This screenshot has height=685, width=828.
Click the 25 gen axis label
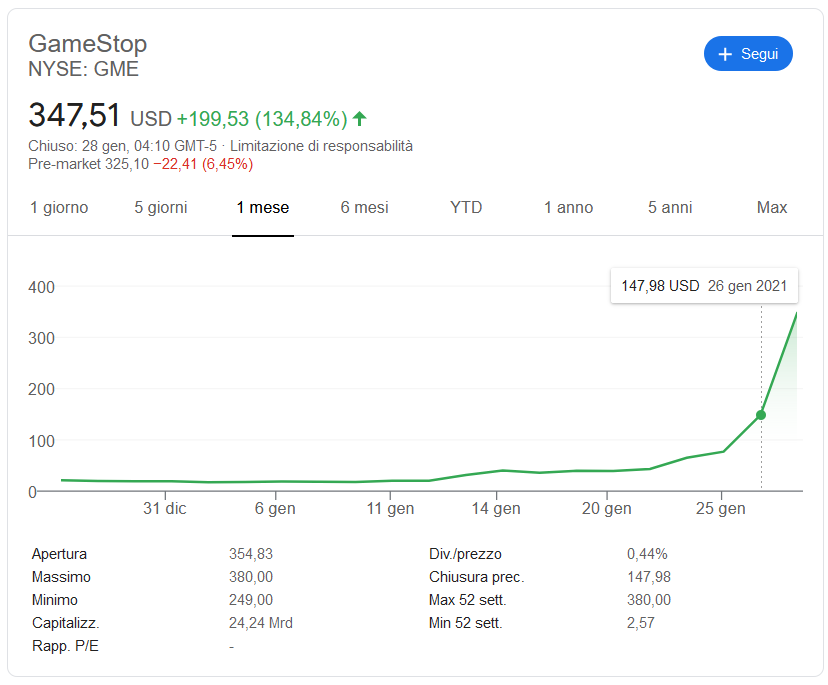(720, 509)
